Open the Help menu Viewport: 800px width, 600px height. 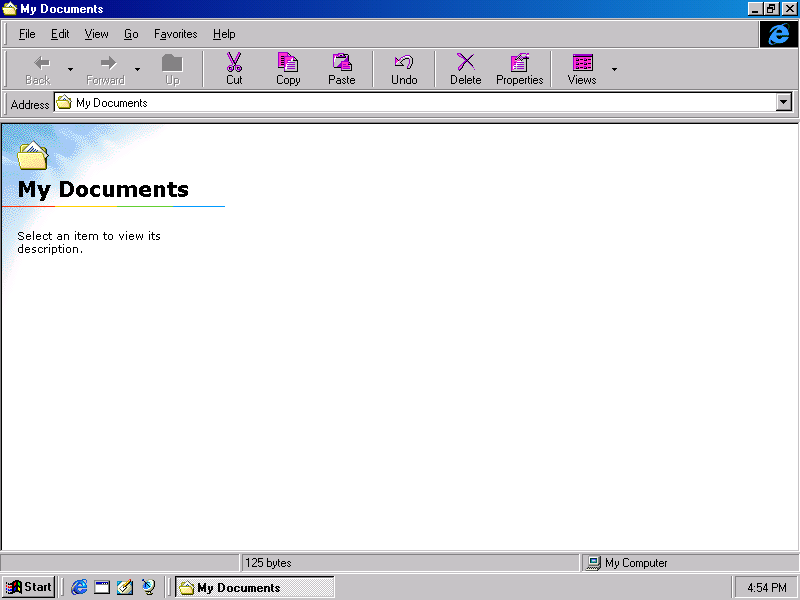coord(224,34)
